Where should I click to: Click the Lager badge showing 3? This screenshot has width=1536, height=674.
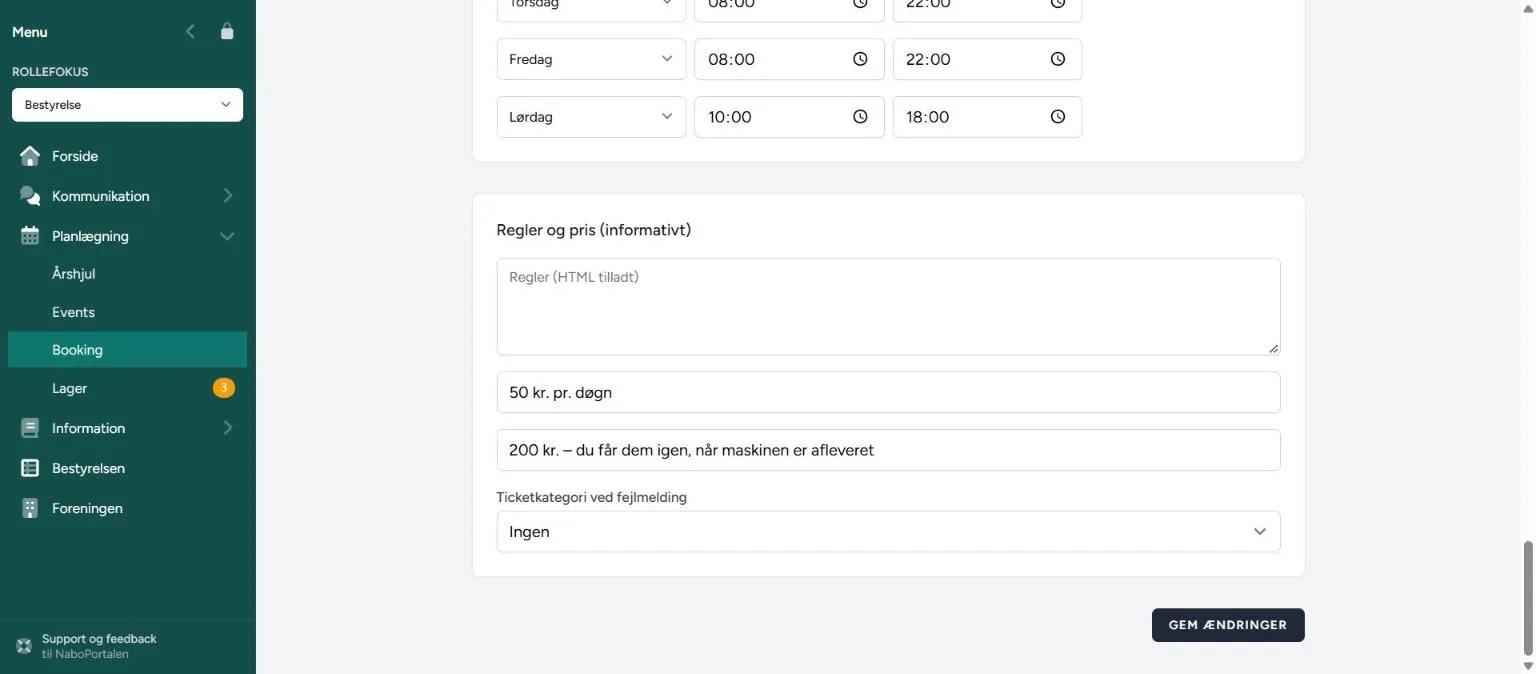point(223,387)
